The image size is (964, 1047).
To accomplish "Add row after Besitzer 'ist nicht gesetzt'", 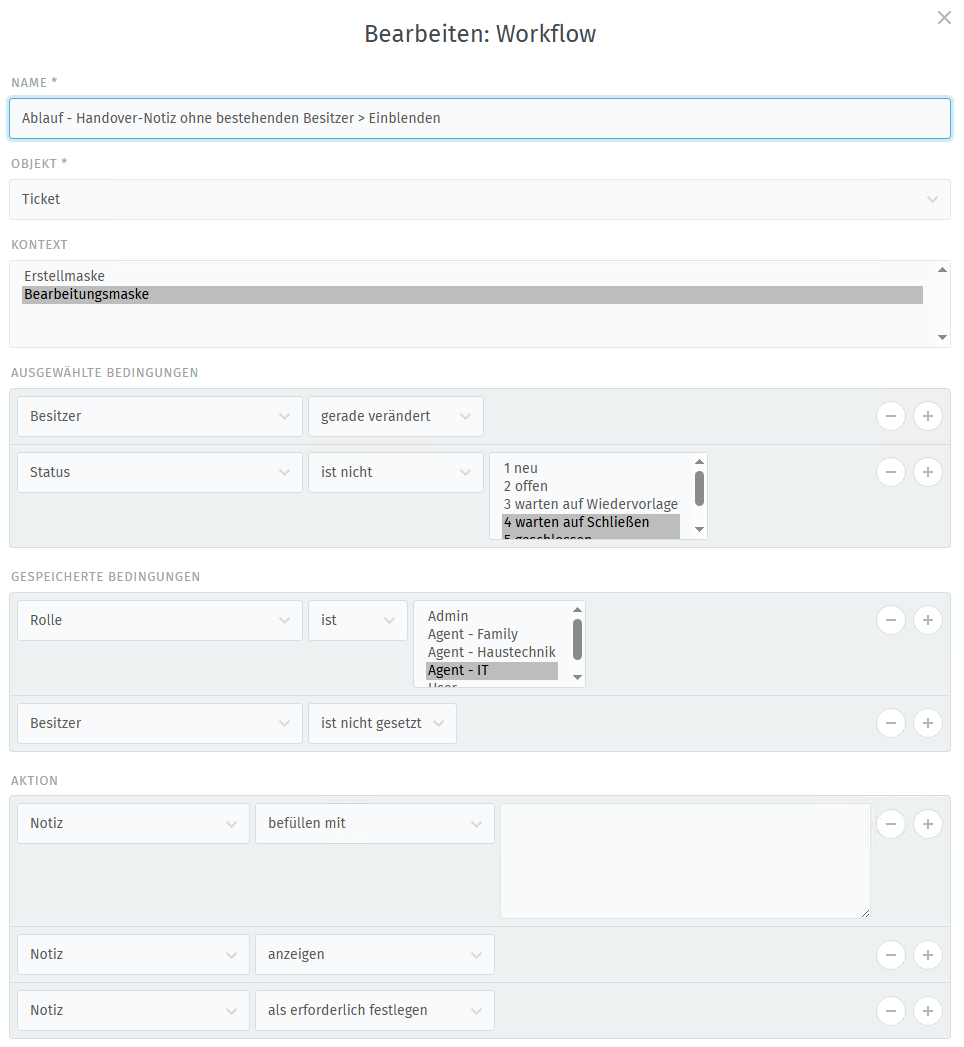I will click(x=927, y=723).
